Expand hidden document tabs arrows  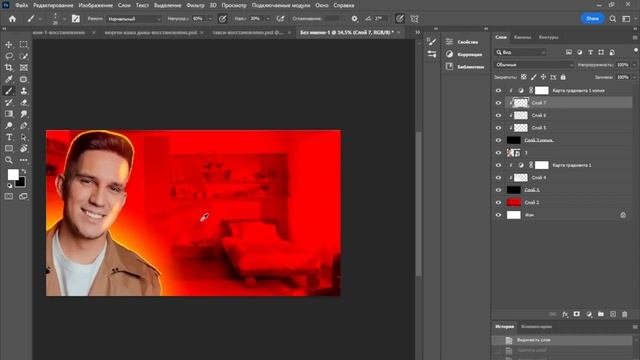(x=417, y=32)
